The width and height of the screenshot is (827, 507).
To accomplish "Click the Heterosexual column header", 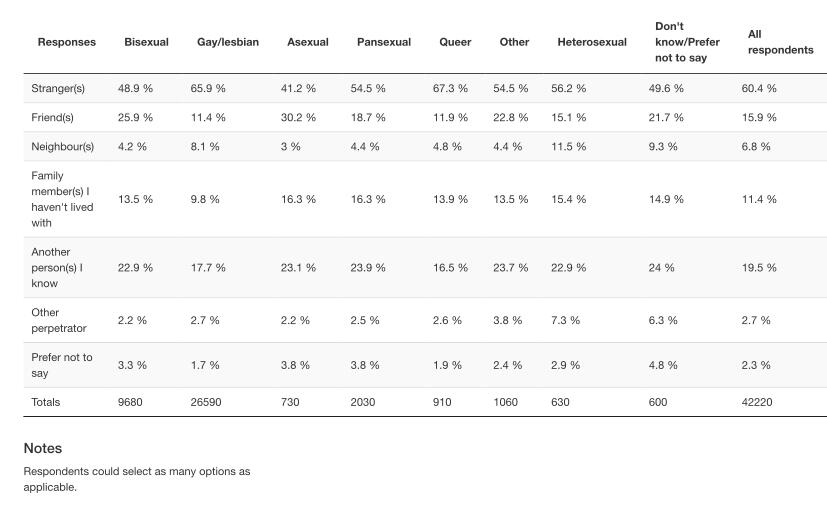I will click(x=592, y=42).
